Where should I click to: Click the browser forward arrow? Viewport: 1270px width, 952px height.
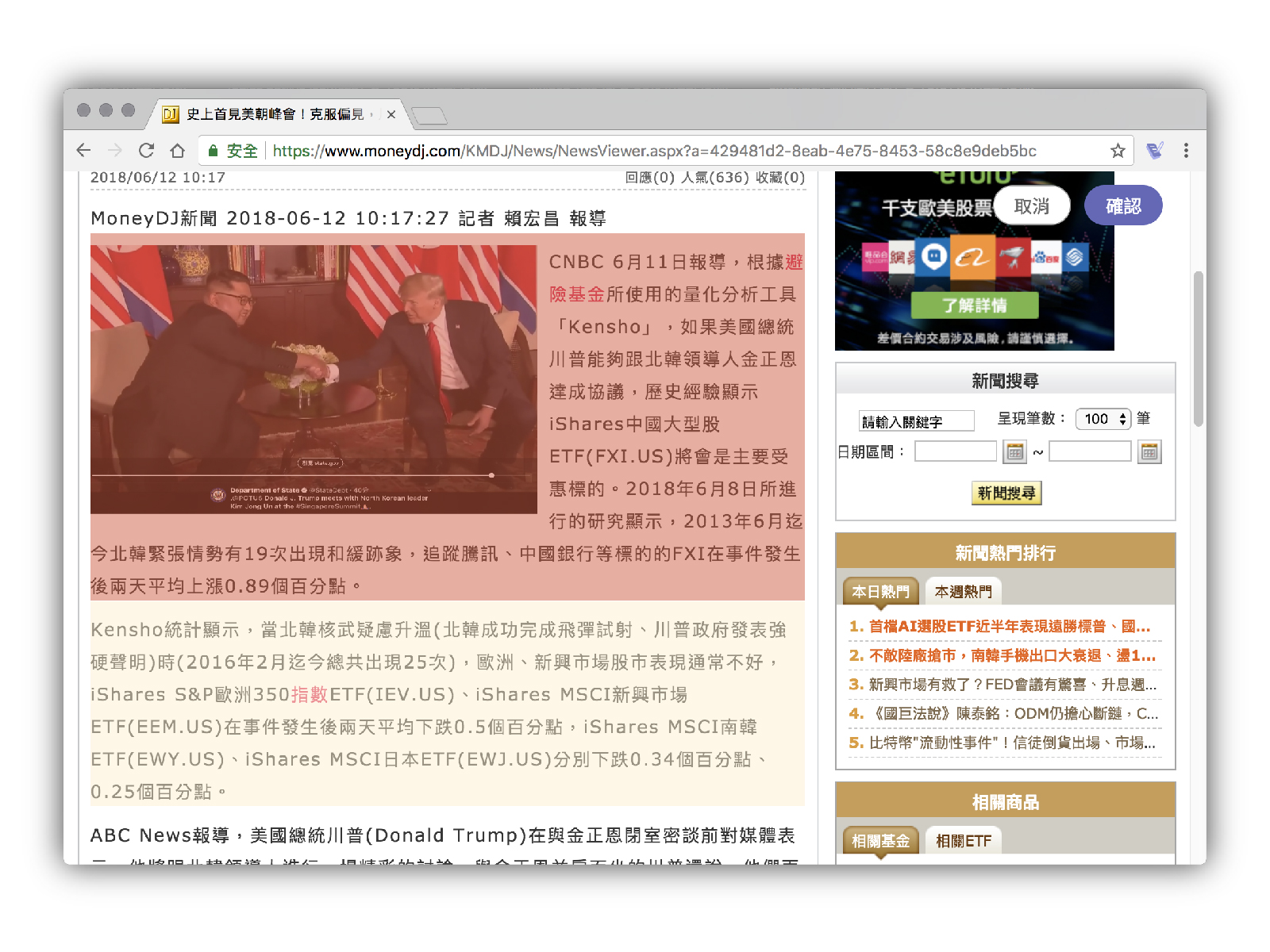pos(115,151)
